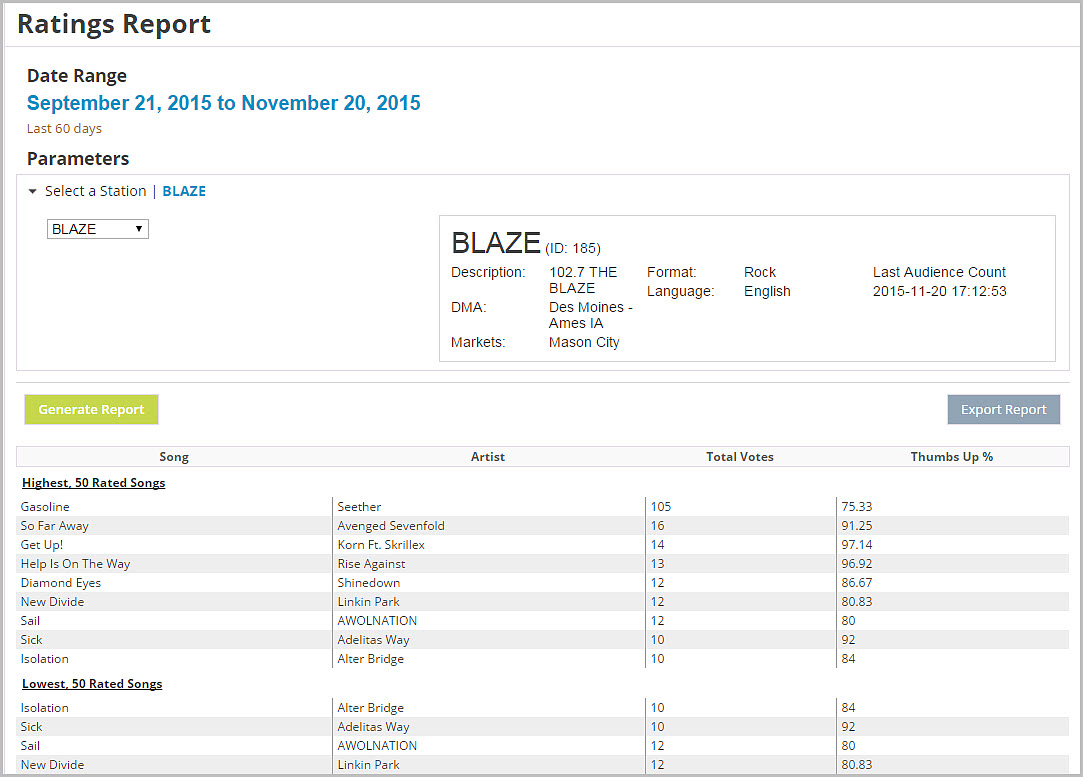Select the So Far Away song row
The image size is (1083, 777).
point(55,526)
